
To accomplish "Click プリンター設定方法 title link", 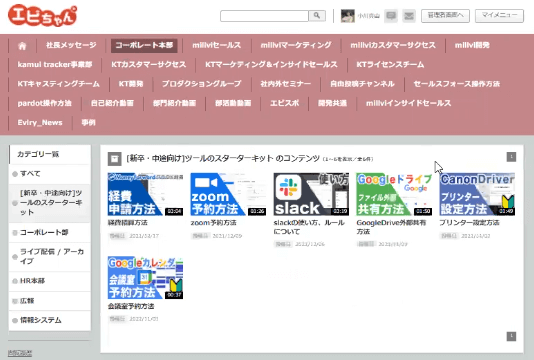I will click(x=469, y=223).
